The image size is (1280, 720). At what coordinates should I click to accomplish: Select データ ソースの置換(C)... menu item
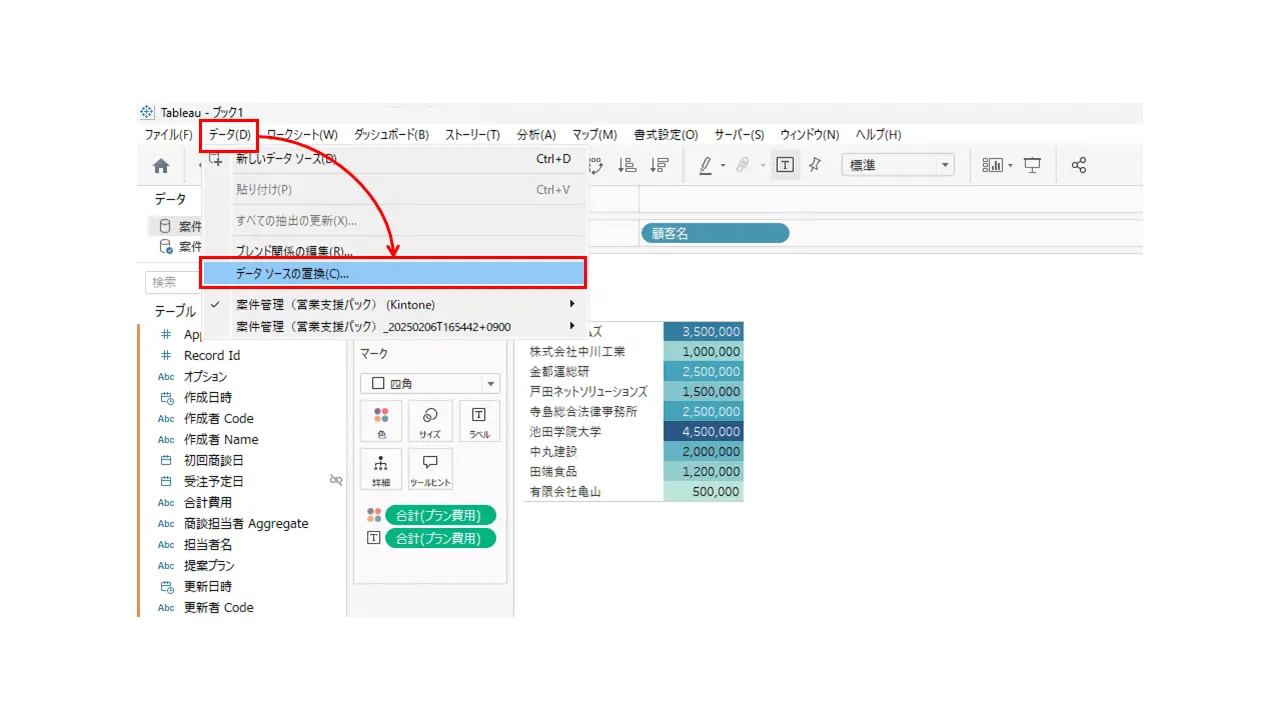point(393,273)
